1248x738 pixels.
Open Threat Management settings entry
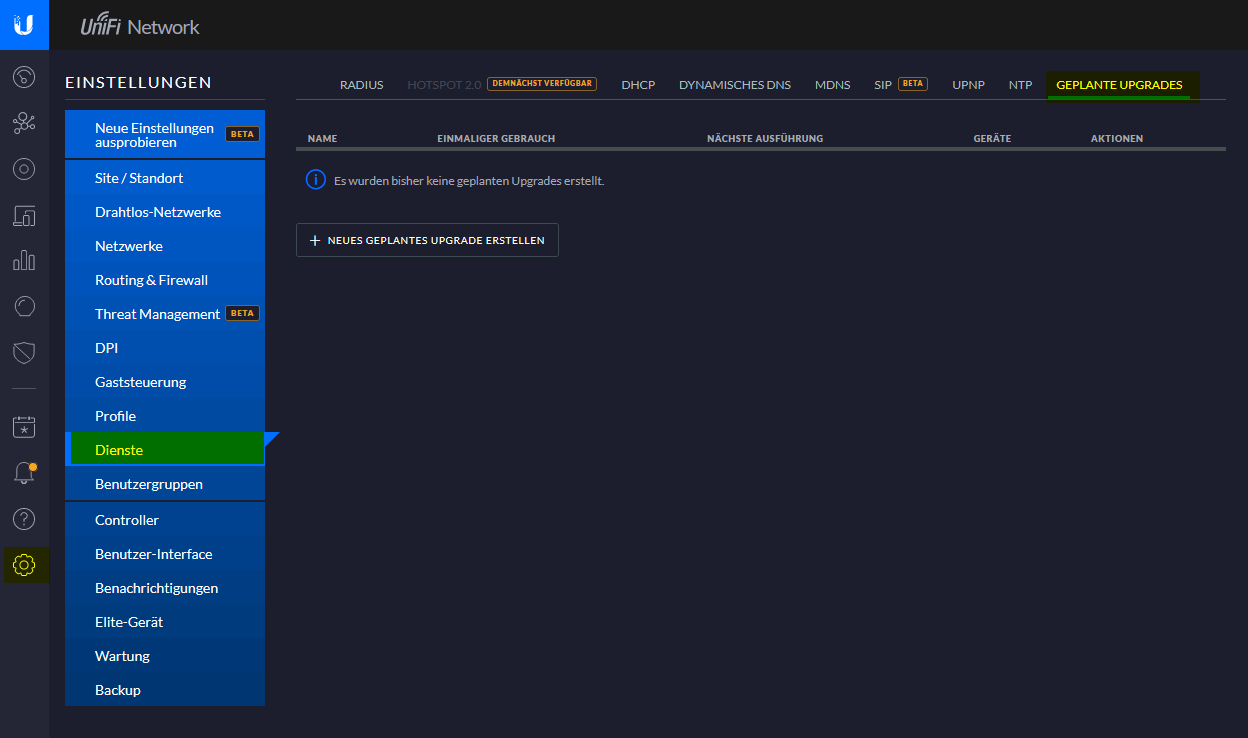click(x=165, y=314)
